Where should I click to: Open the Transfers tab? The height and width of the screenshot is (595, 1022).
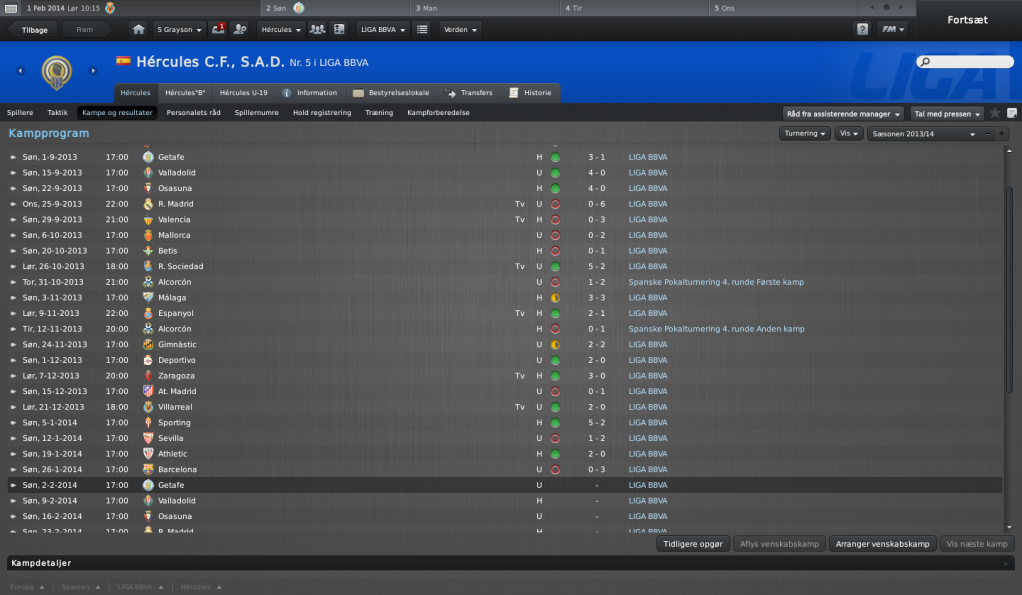point(469,93)
